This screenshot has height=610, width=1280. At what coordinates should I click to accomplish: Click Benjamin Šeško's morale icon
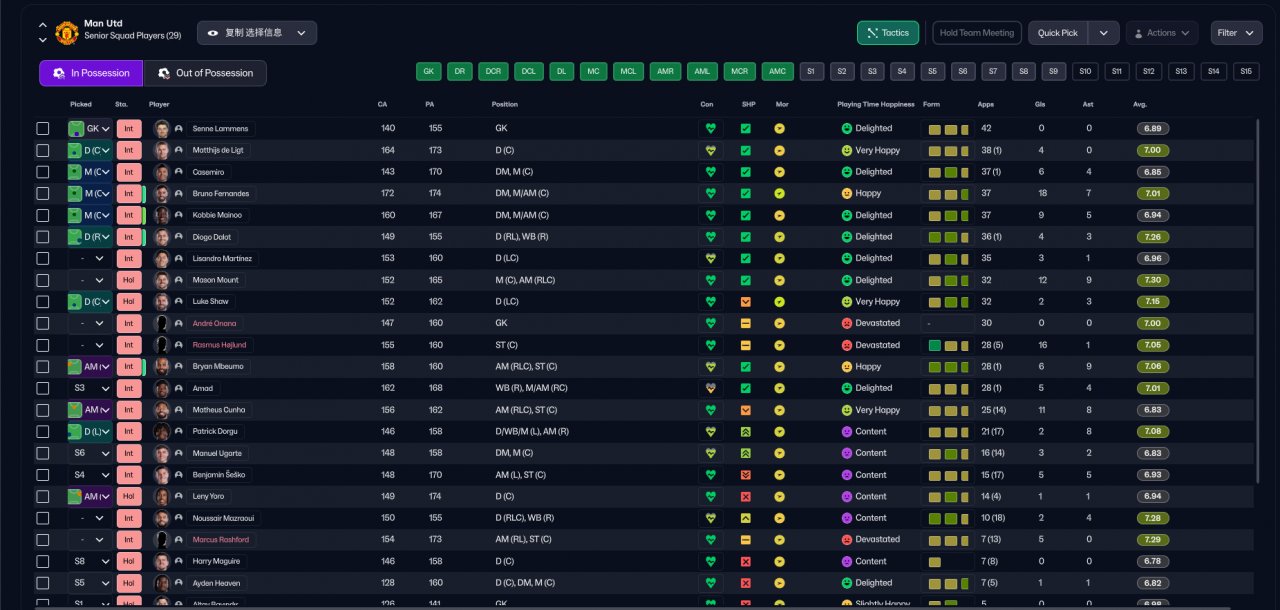click(780, 475)
